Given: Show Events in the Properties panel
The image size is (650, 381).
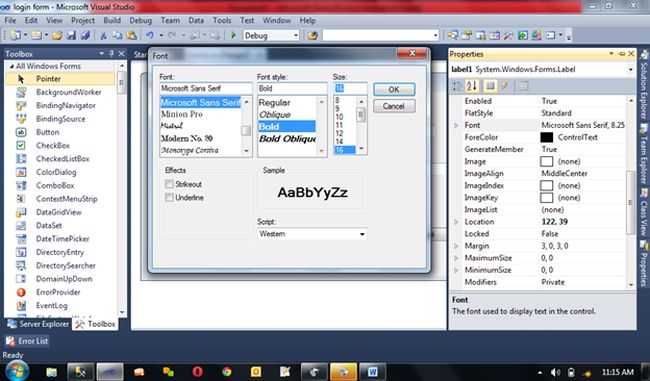Looking at the screenshot, I should click(x=505, y=86).
